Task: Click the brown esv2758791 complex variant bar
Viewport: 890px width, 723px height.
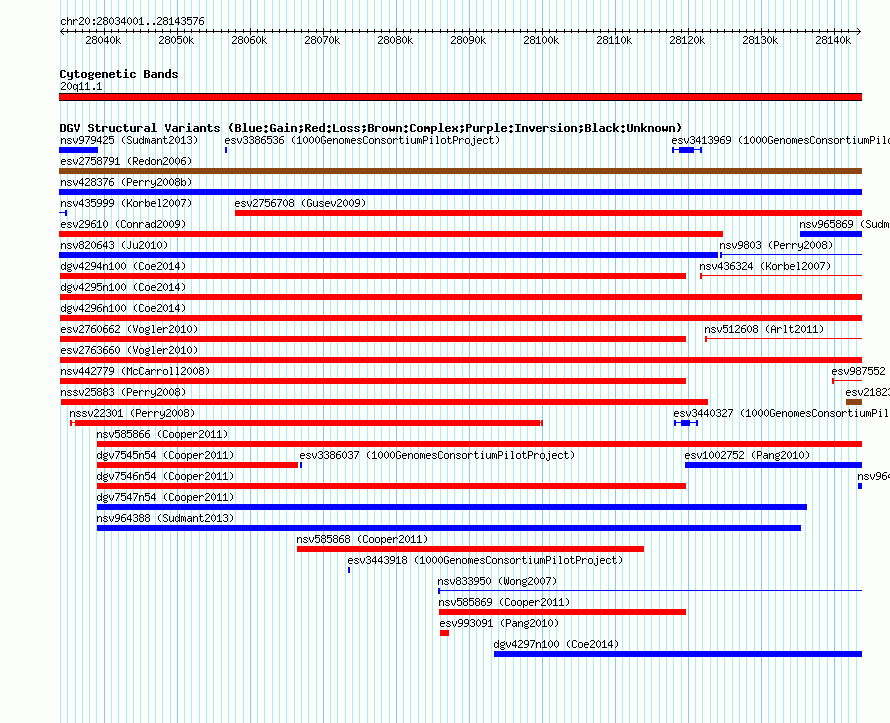Action: coord(460,171)
